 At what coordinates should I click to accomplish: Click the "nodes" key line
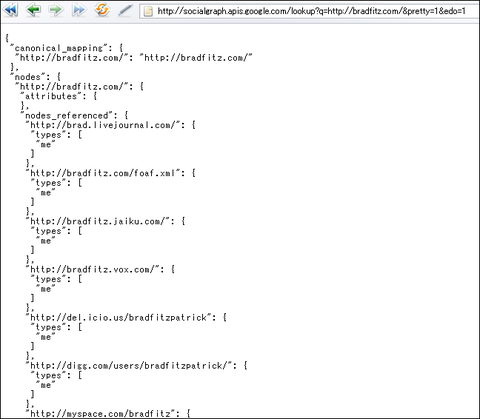[35, 77]
